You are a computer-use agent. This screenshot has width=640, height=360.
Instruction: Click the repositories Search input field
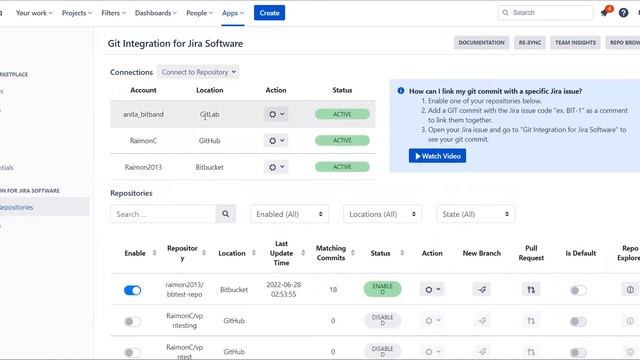(x=163, y=214)
